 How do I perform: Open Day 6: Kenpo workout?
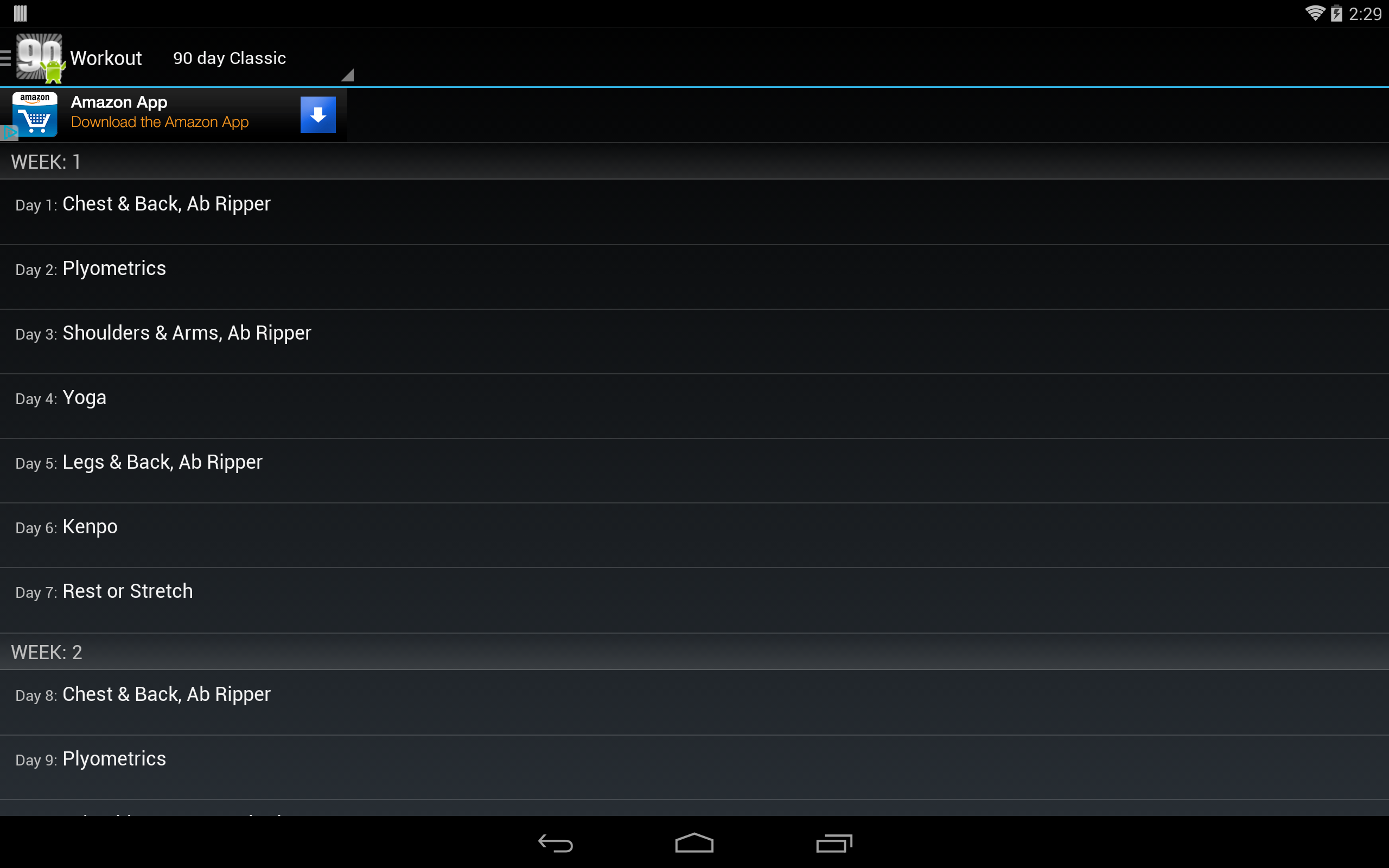(694, 535)
